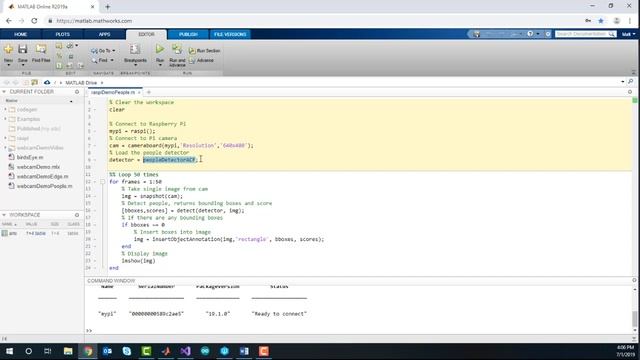Click the MATLAB Drive cloud icon

pyautogui.click(x=47, y=82)
